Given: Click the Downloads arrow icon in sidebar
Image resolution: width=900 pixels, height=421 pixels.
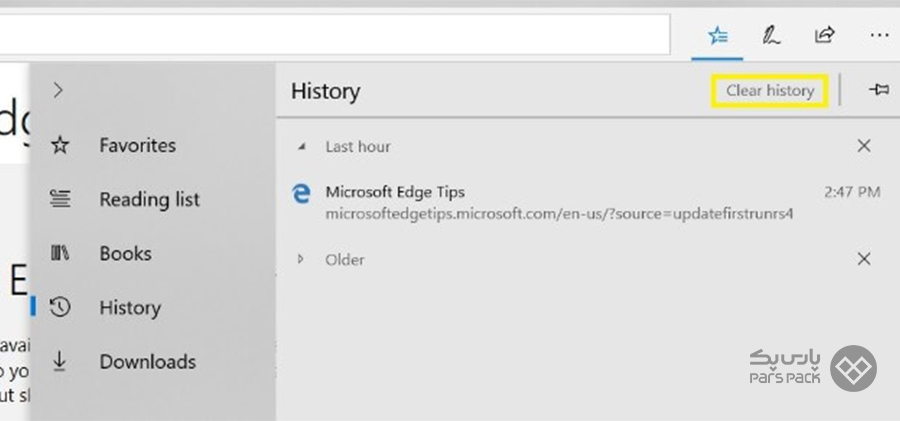Looking at the screenshot, I should (x=59, y=361).
